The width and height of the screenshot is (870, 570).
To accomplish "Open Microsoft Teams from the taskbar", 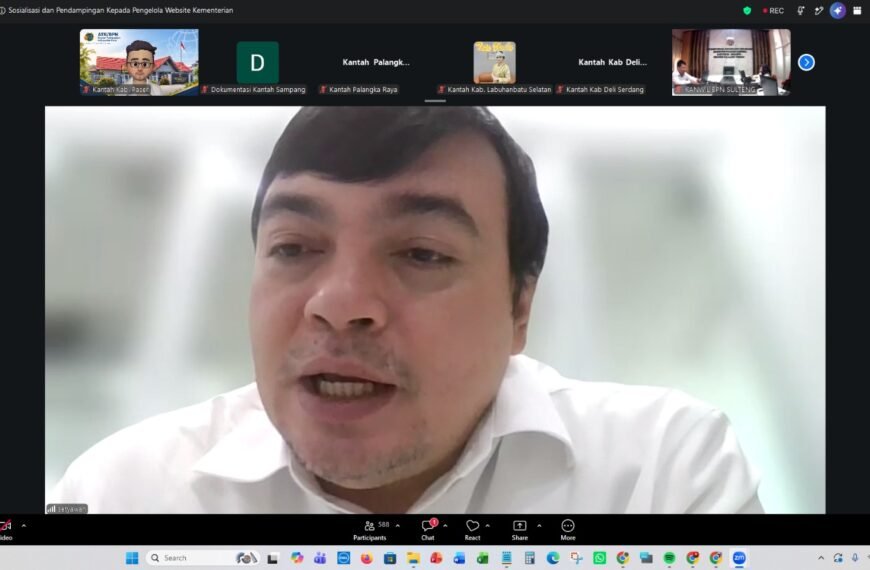I will 320,558.
